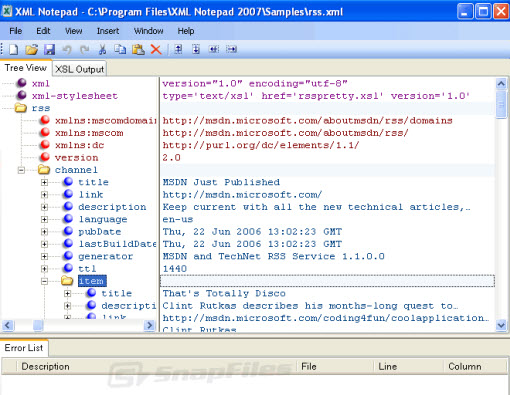The image size is (510, 395).
Task: Select the Error List tab
Action: (24, 348)
